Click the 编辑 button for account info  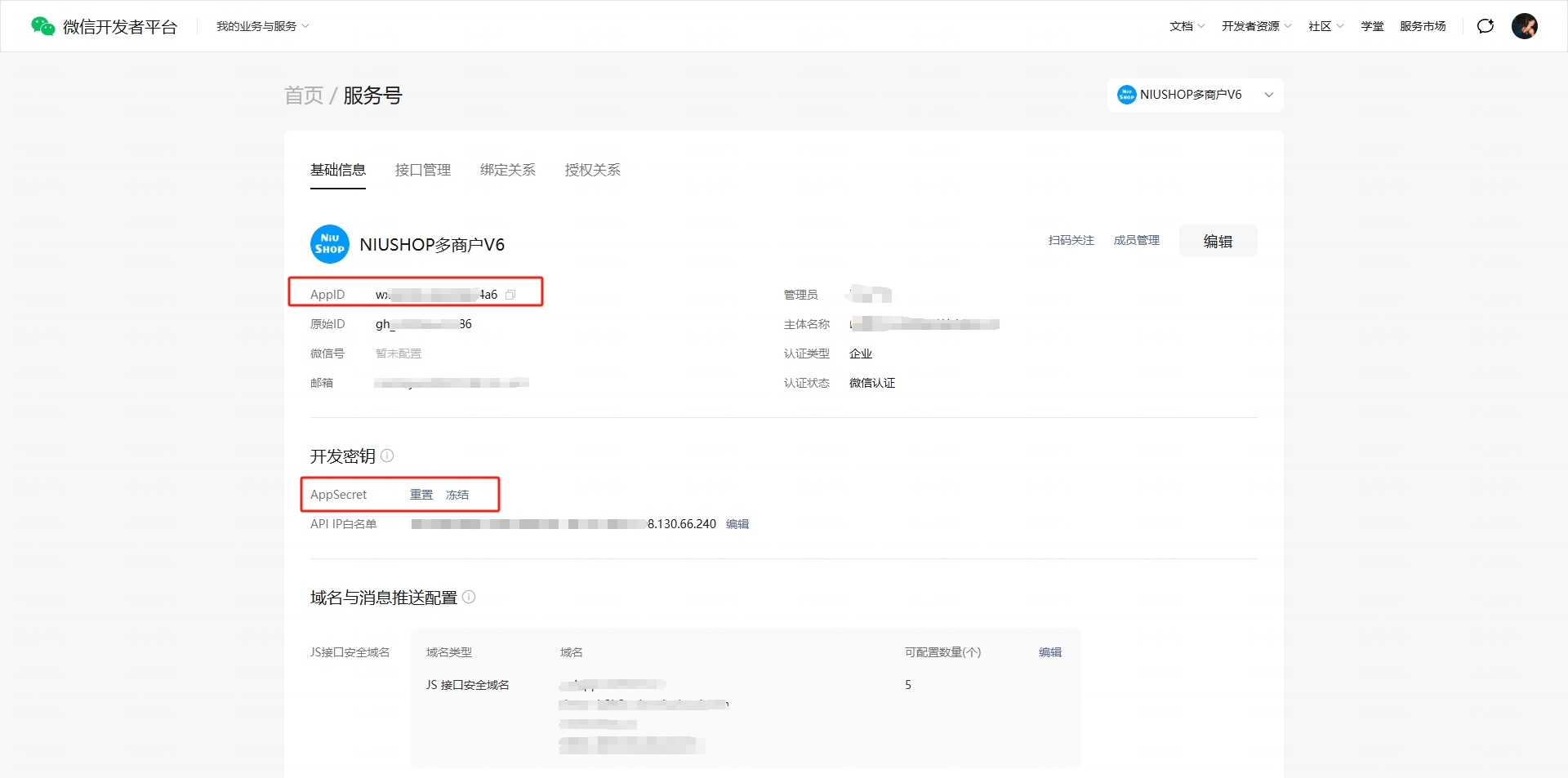1218,241
